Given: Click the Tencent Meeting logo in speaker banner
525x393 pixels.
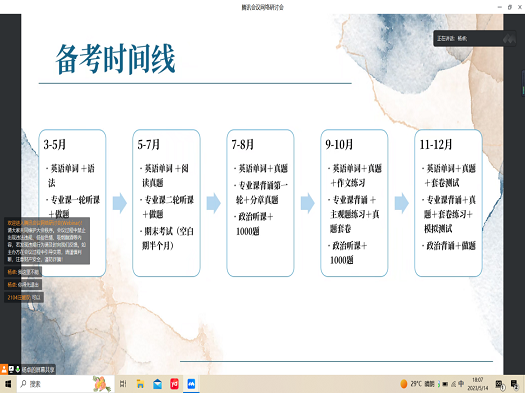Looking at the screenshot, I should pyautogui.click(x=509, y=38).
